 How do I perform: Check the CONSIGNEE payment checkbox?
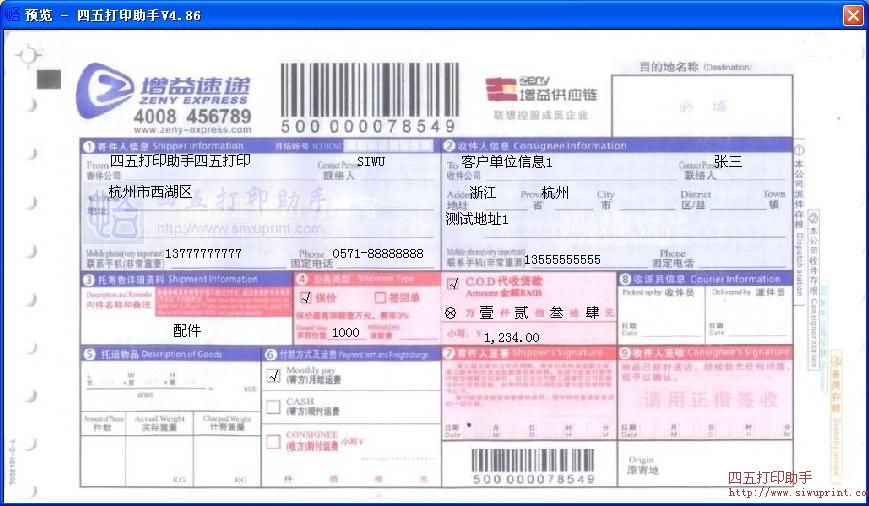[x=273, y=442]
